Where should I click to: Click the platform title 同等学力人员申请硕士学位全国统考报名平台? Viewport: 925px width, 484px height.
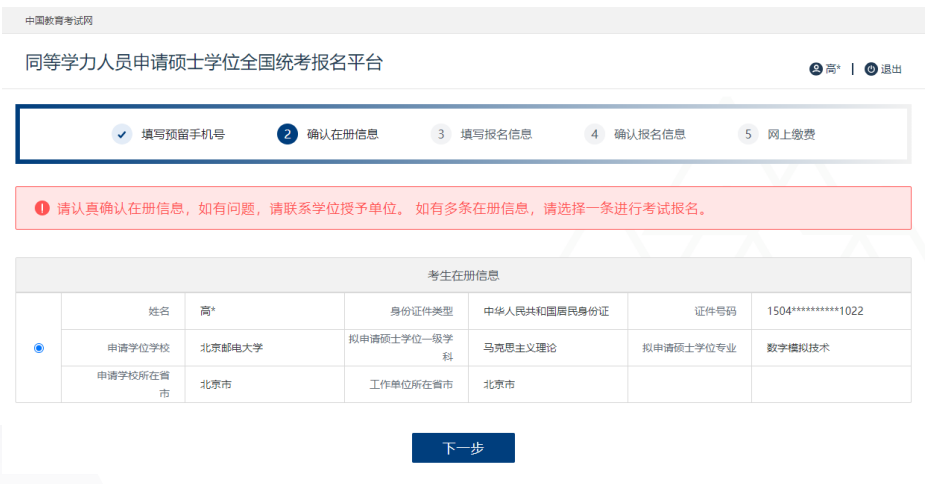point(204,62)
